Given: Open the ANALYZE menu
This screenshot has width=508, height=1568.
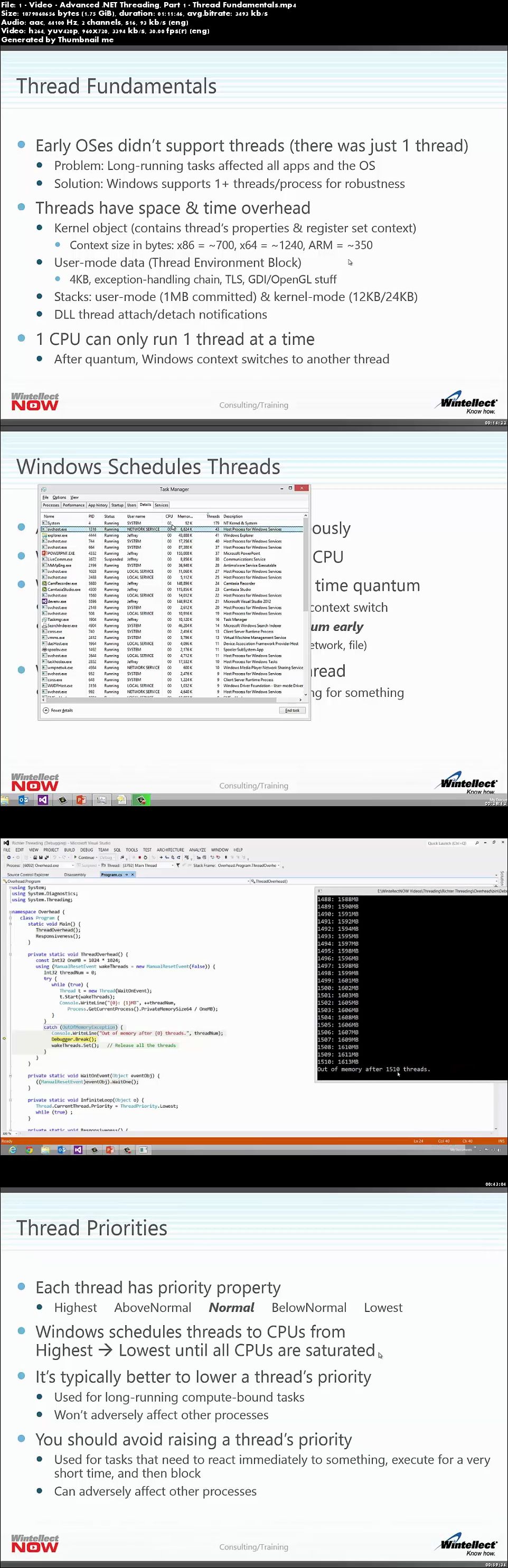Looking at the screenshot, I should [197, 850].
